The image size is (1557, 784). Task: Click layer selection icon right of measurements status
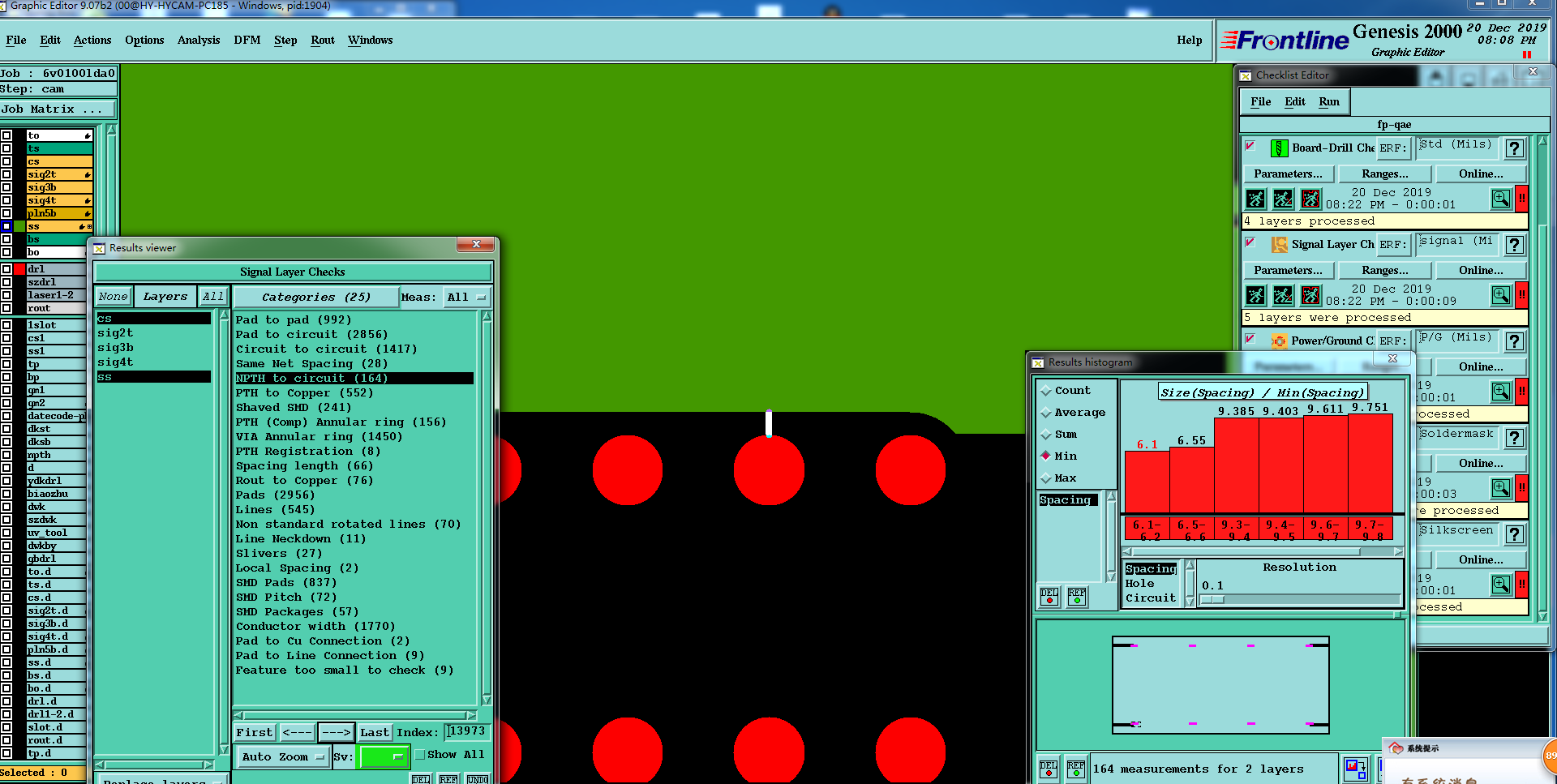1355,769
